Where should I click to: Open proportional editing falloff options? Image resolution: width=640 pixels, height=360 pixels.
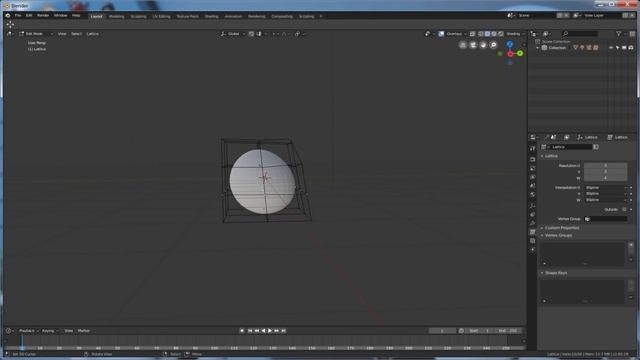[x=285, y=34]
